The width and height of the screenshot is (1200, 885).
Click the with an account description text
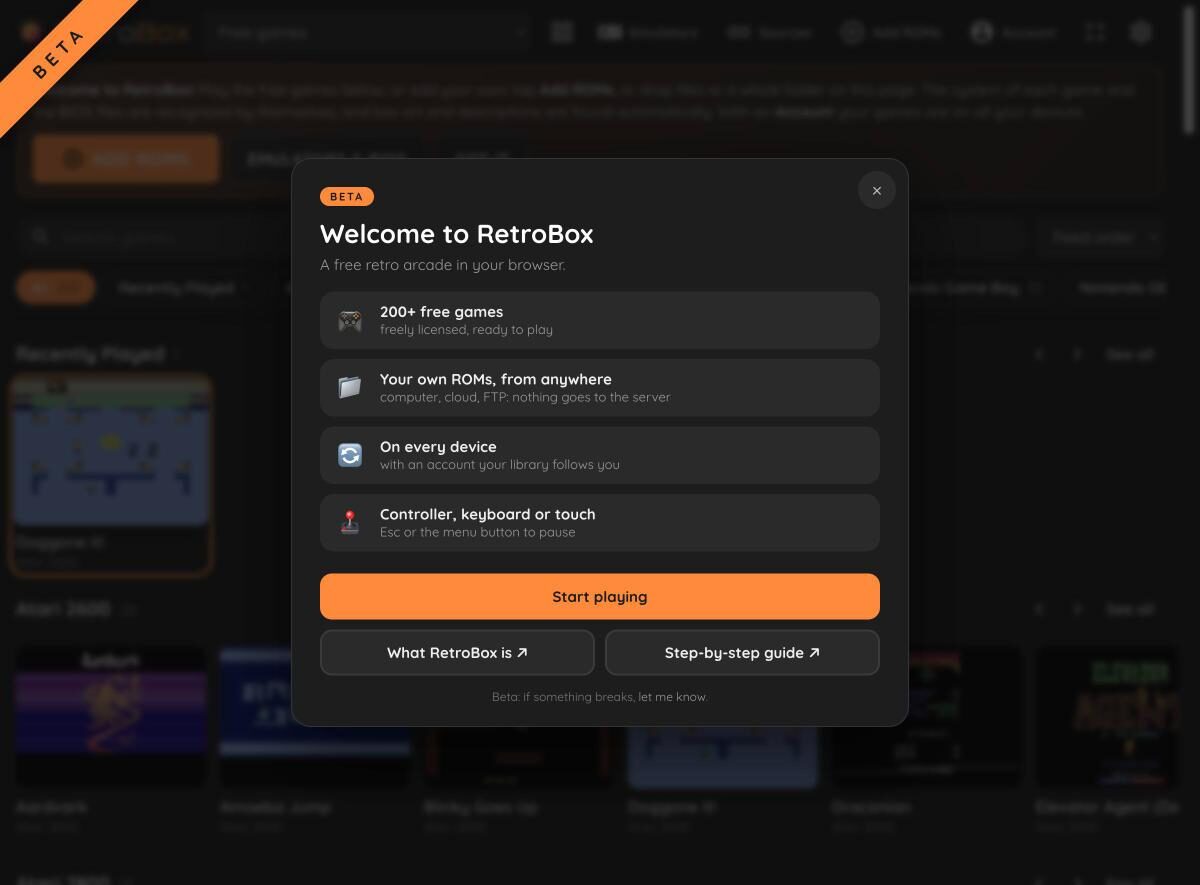click(500, 464)
